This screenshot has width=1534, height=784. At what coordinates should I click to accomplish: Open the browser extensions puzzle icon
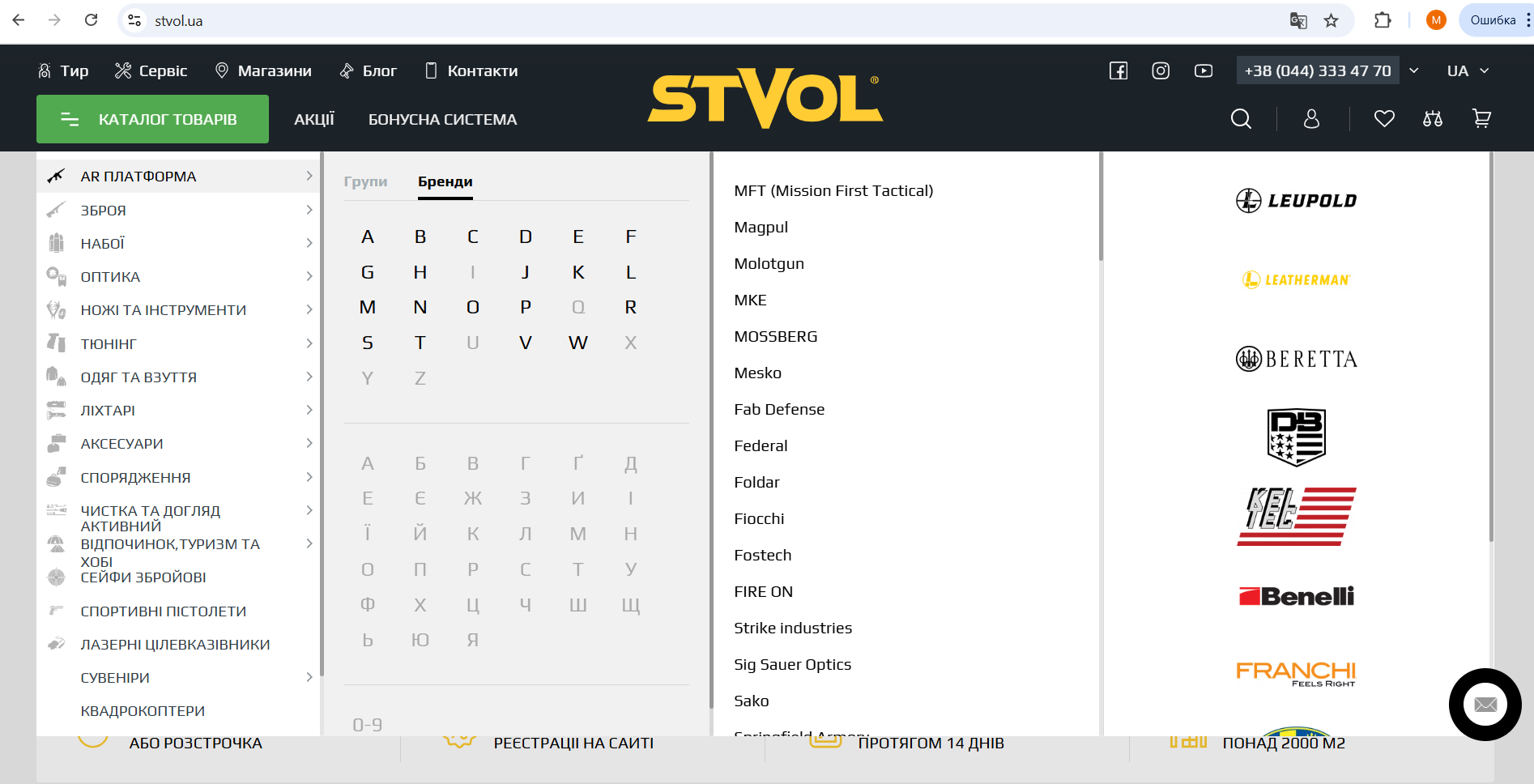[x=1383, y=20]
